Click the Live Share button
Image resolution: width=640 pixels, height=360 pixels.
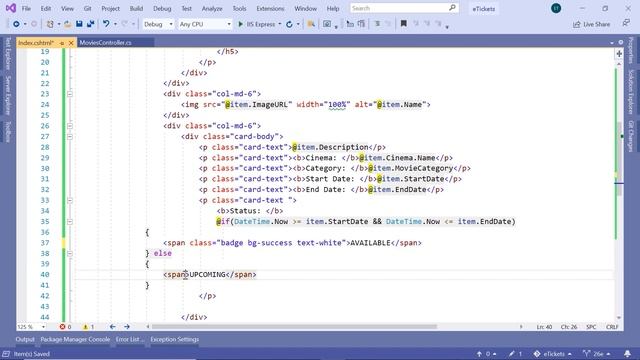tap(592, 24)
